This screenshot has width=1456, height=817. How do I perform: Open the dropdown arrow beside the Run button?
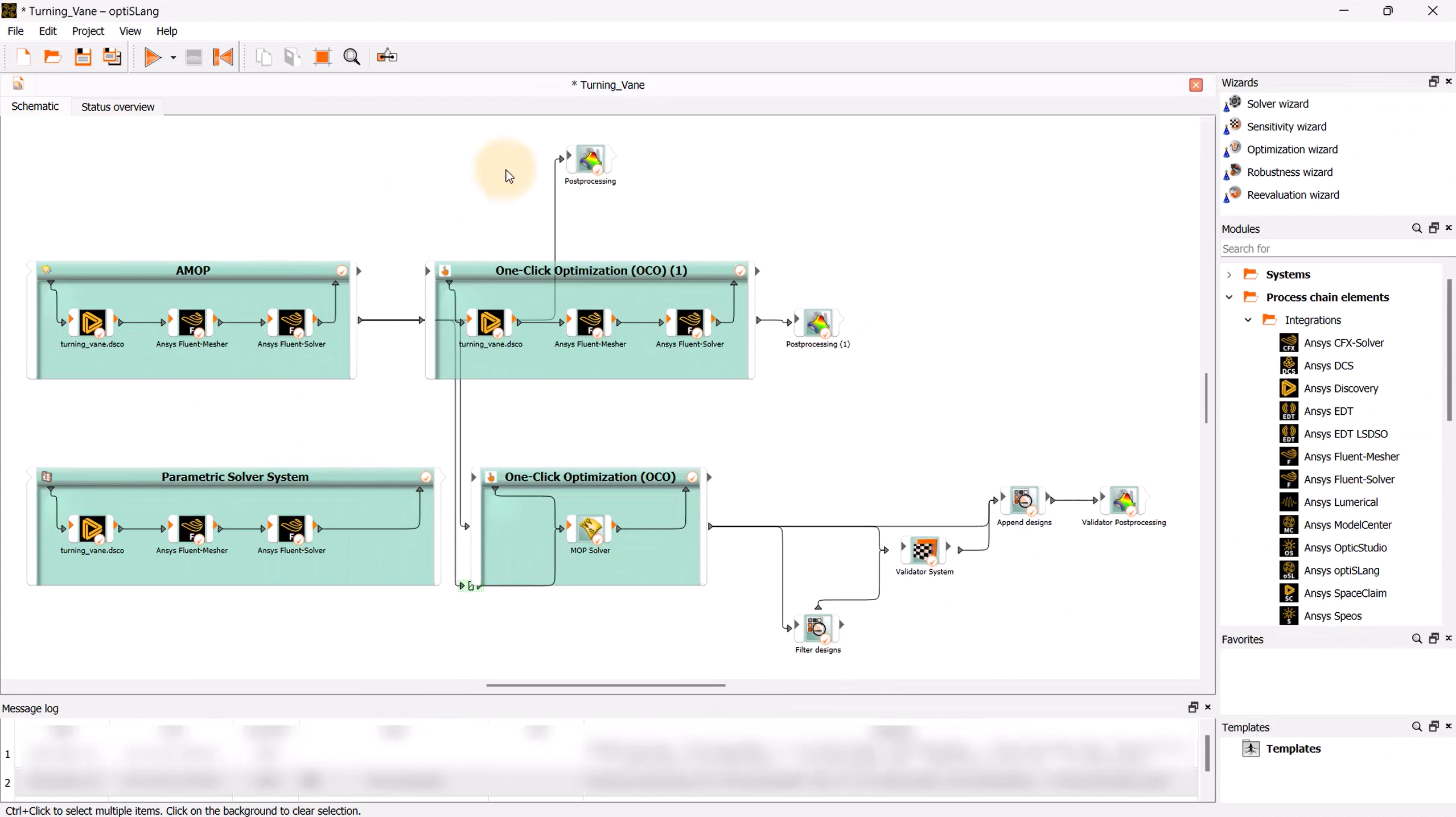(x=173, y=57)
